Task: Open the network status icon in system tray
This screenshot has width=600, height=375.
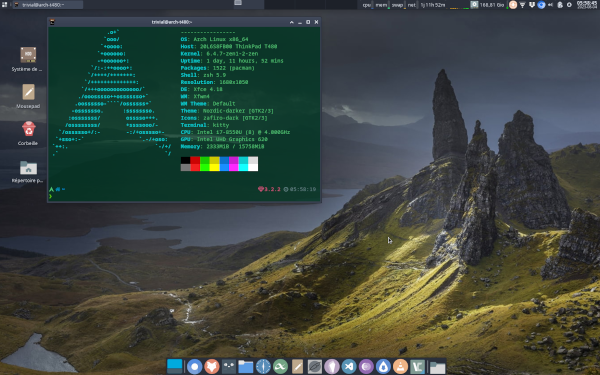Action: tap(523, 5)
